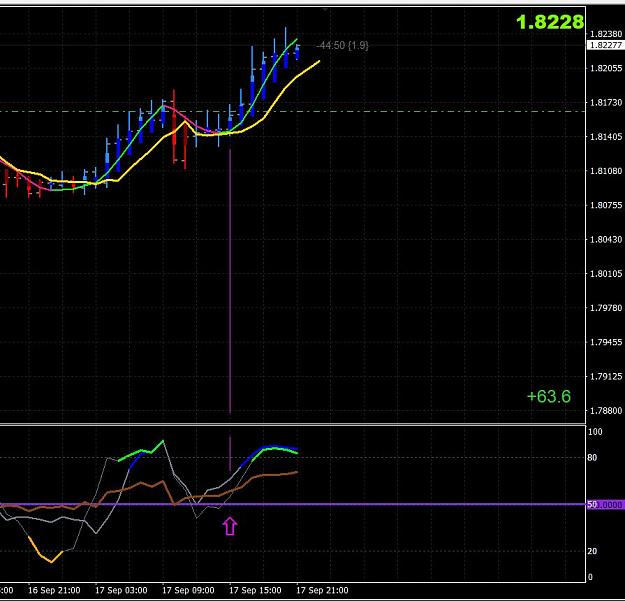Click the 1.80105 price scale value
625x601 pixels.
605,273
